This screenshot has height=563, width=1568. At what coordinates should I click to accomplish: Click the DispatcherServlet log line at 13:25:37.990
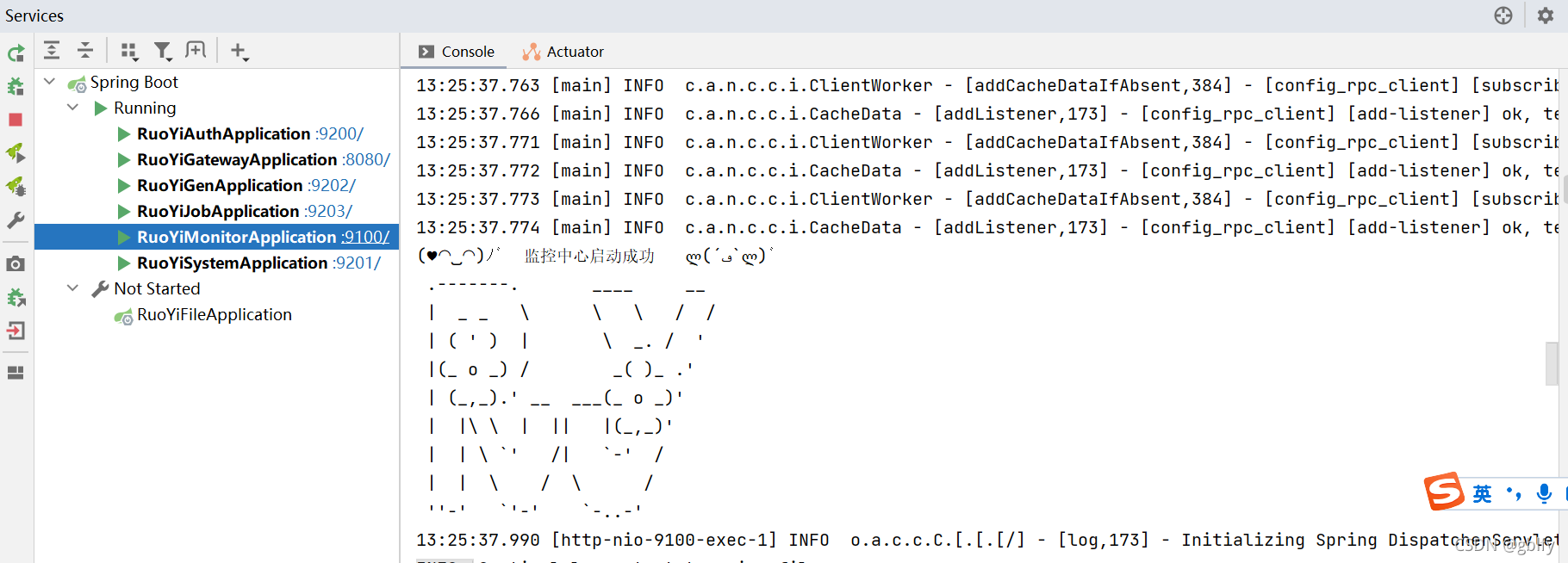[987, 540]
